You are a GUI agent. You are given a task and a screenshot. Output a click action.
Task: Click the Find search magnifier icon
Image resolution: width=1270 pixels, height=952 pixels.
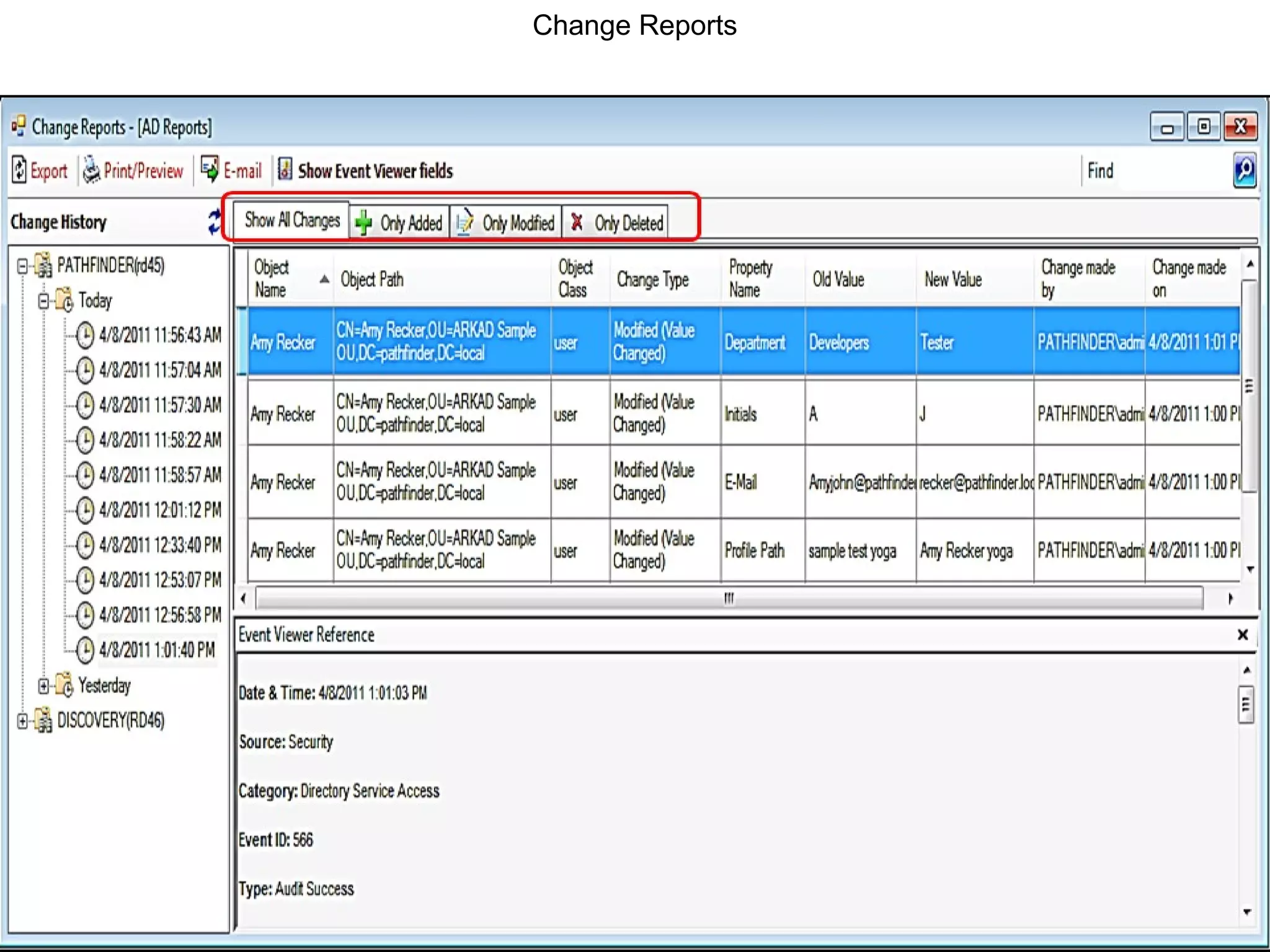(x=1244, y=170)
